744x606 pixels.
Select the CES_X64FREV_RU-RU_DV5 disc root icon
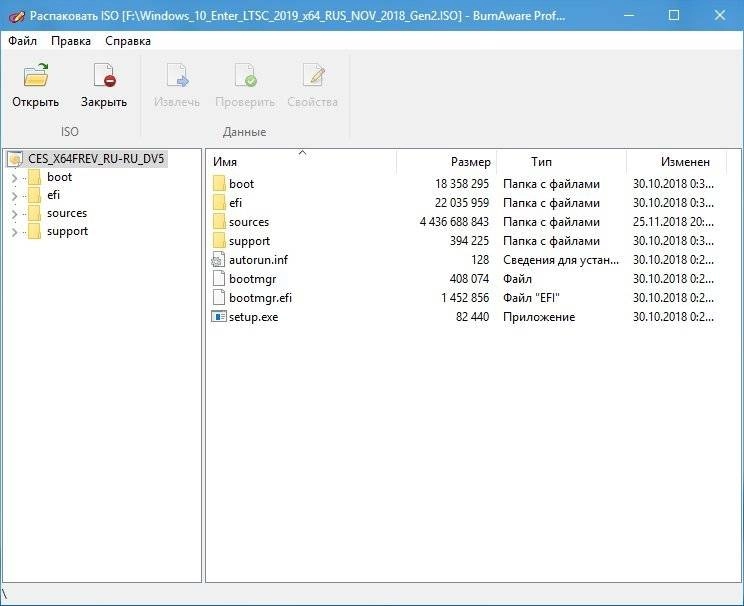[x=15, y=158]
